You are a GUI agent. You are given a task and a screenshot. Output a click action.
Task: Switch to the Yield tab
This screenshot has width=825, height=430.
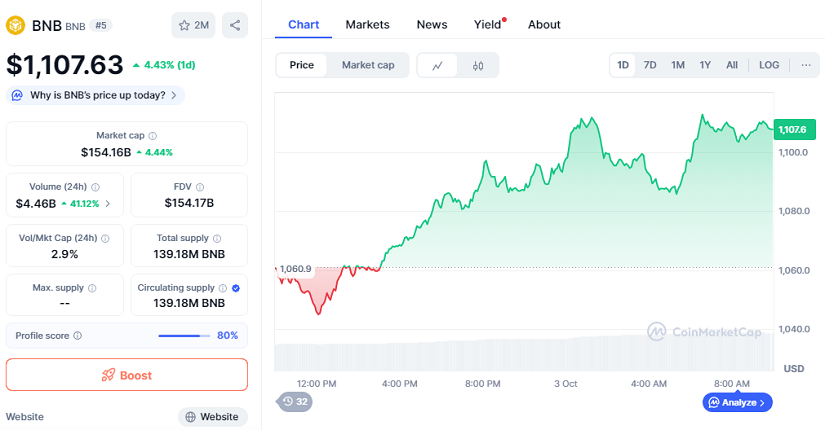[488, 24]
